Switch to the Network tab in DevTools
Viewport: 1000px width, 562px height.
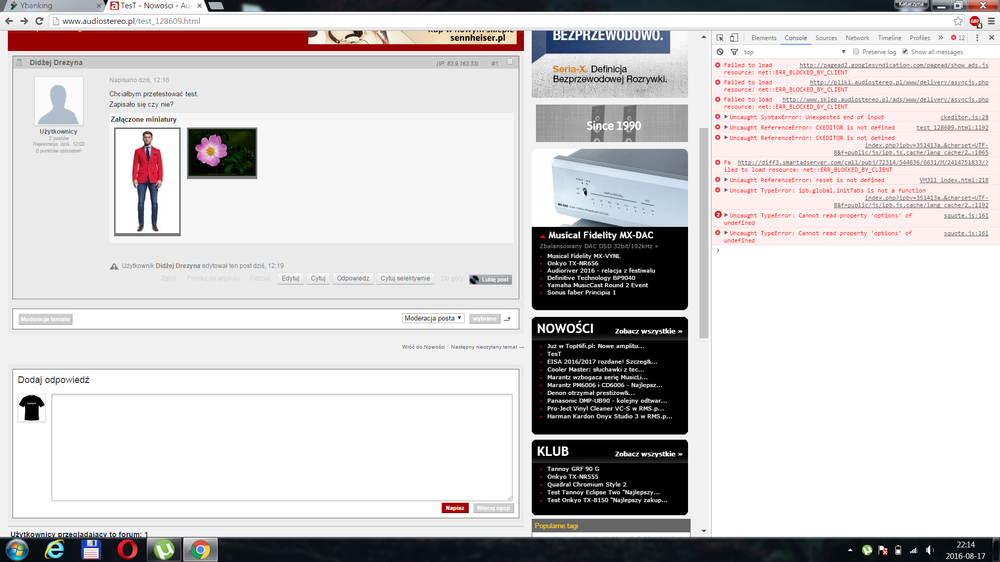857,38
